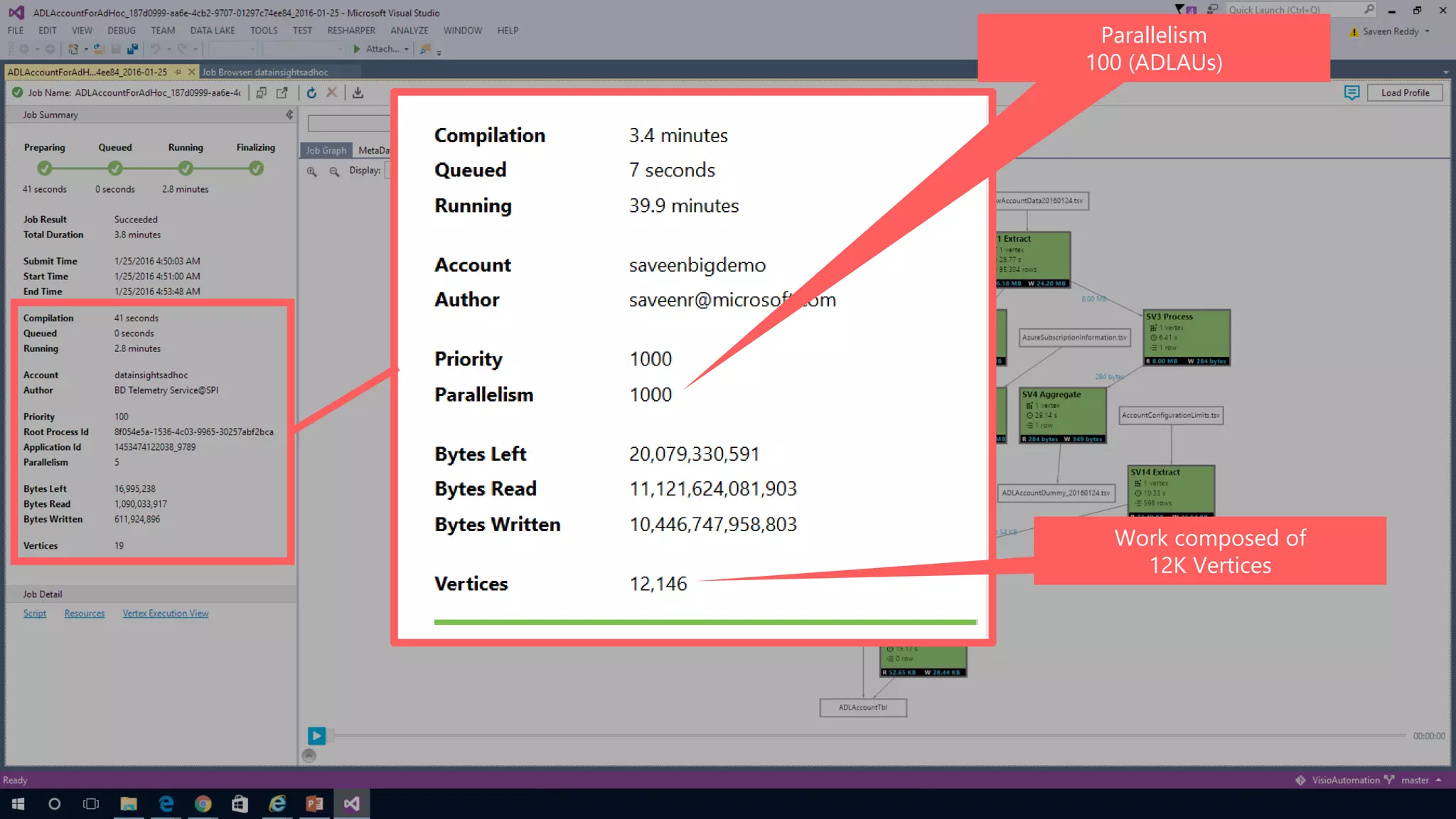Open the DATA LAKE menu

pos(212,31)
